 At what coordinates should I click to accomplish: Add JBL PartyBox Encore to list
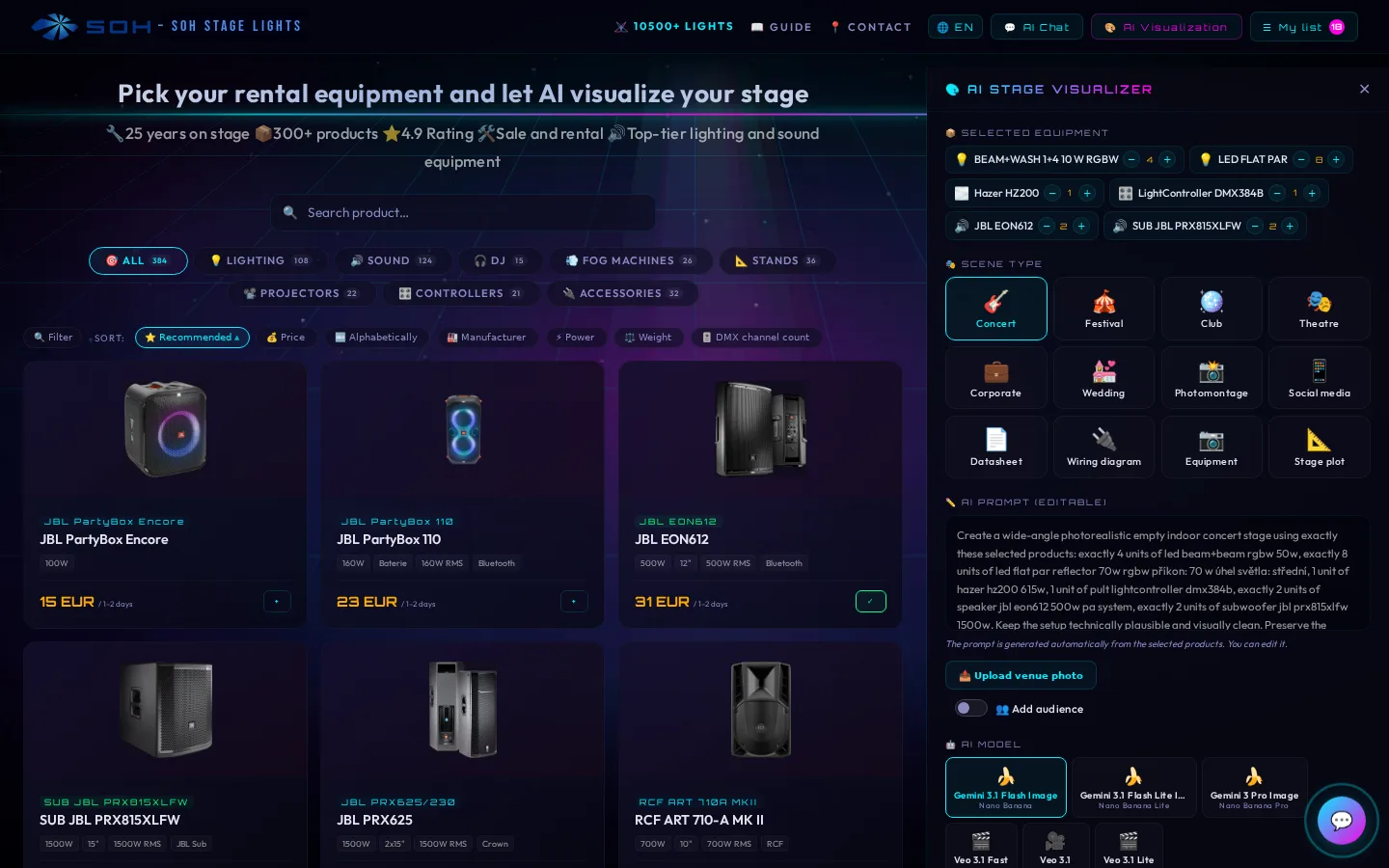coord(277,601)
